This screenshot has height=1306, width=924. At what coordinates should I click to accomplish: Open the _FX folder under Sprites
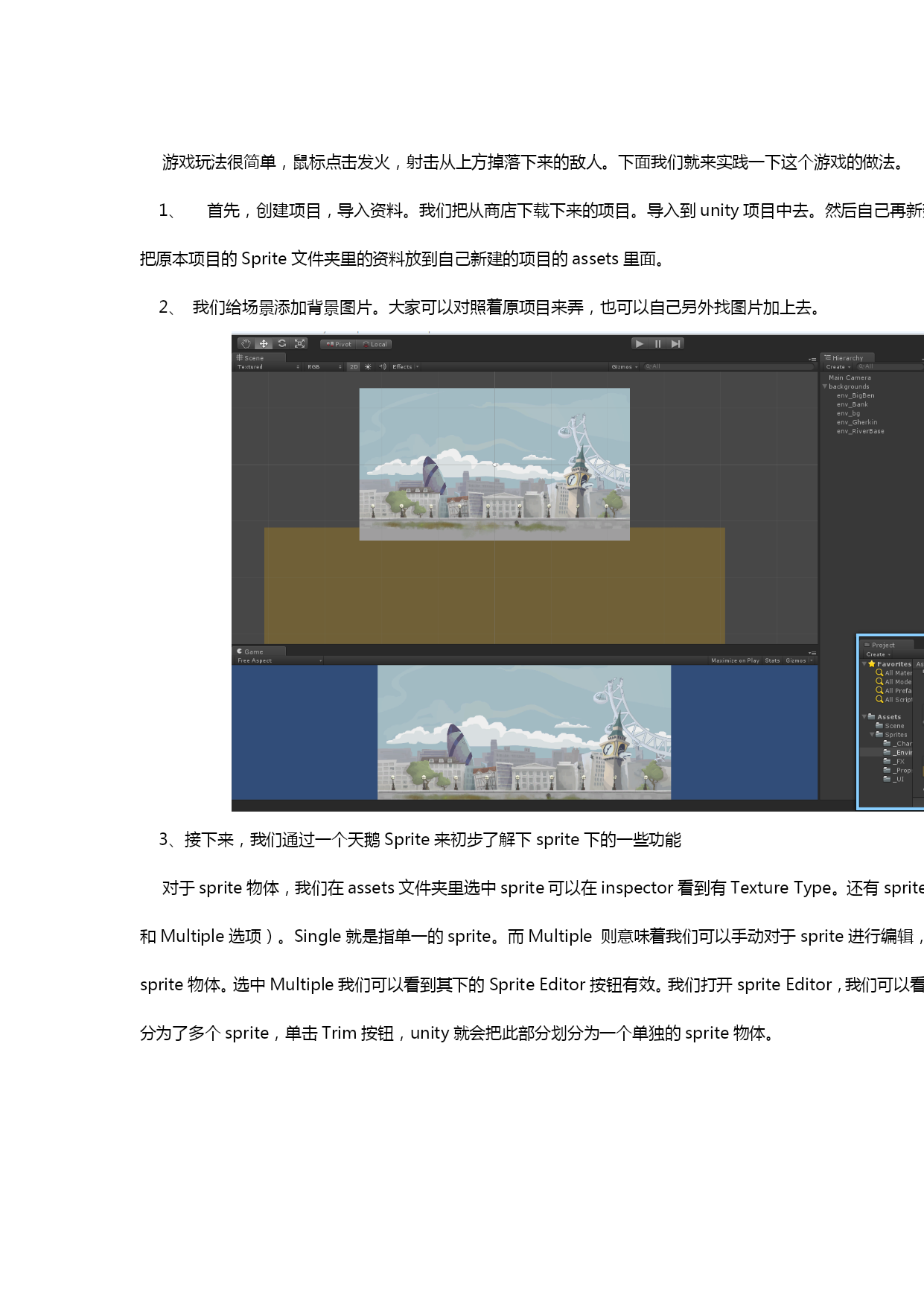[893, 762]
